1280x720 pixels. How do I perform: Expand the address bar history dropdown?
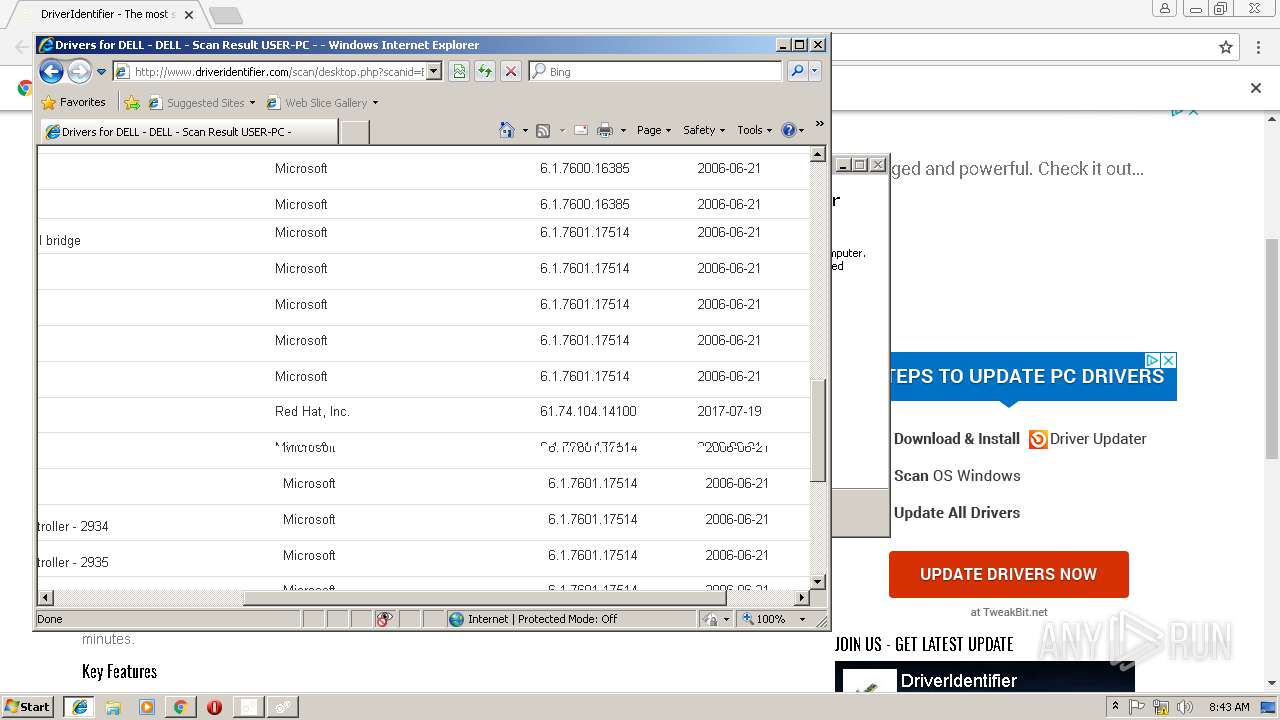click(x=434, y=72)
